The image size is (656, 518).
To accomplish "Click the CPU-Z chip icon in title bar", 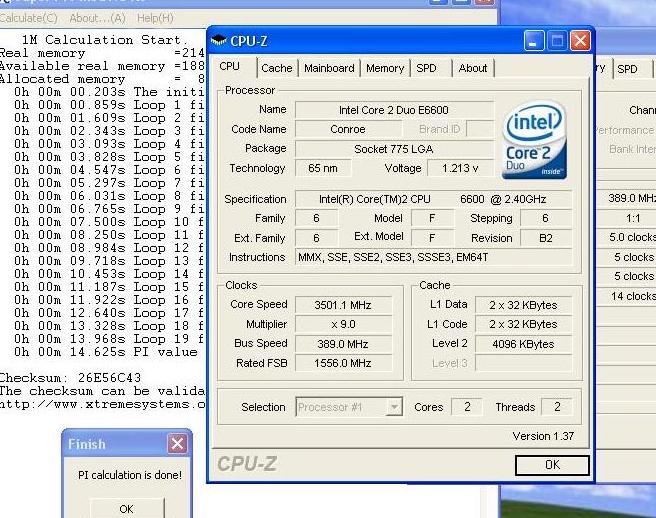I will click(218, 41).
